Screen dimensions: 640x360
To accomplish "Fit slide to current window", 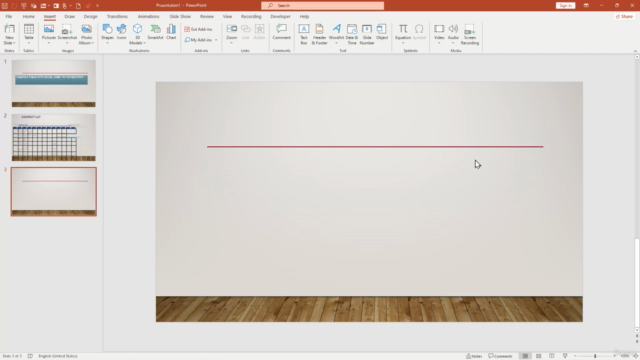I will click(636, 356).
